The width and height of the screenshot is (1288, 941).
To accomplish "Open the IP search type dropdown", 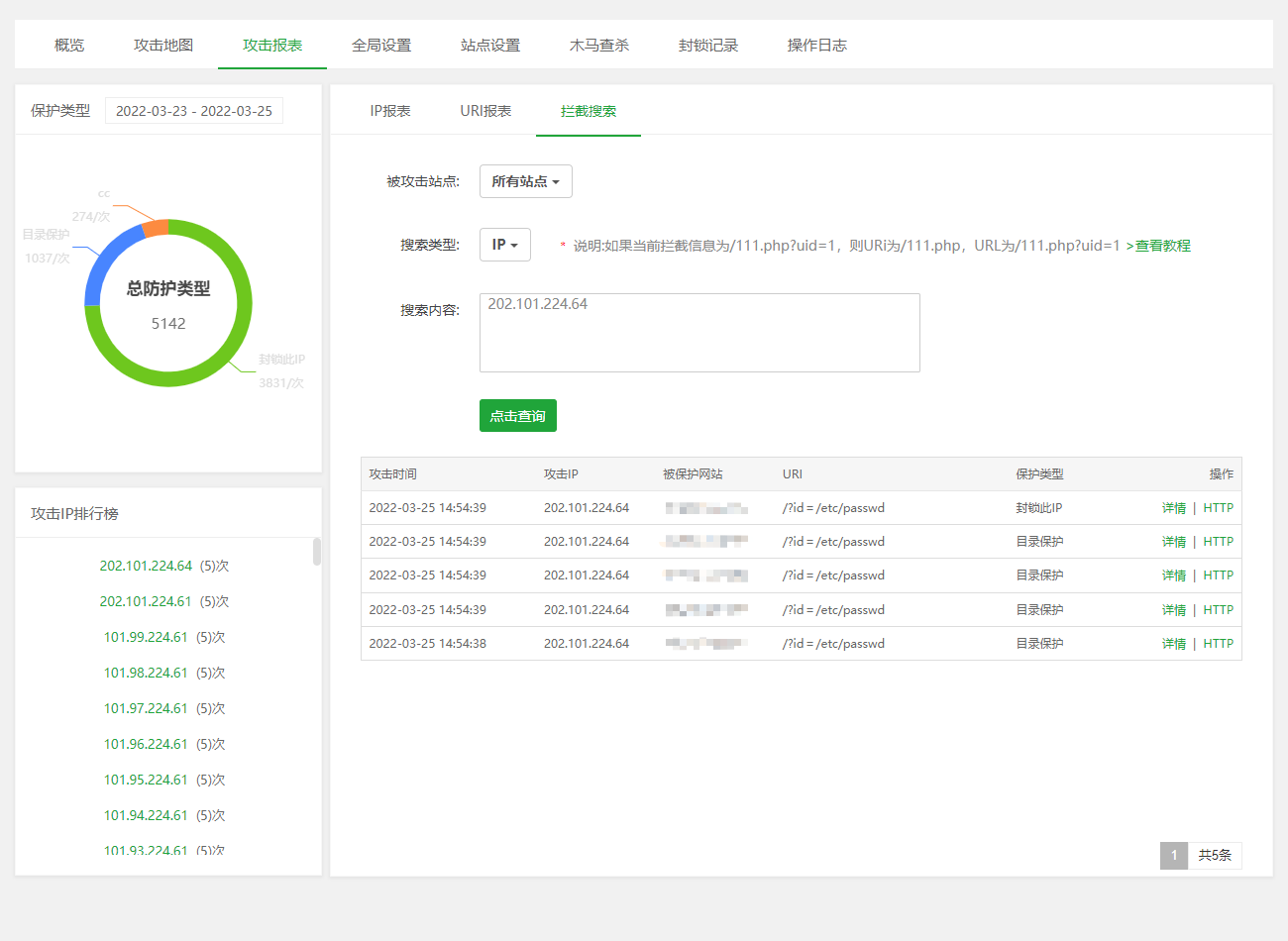I will tap(504, 245).
